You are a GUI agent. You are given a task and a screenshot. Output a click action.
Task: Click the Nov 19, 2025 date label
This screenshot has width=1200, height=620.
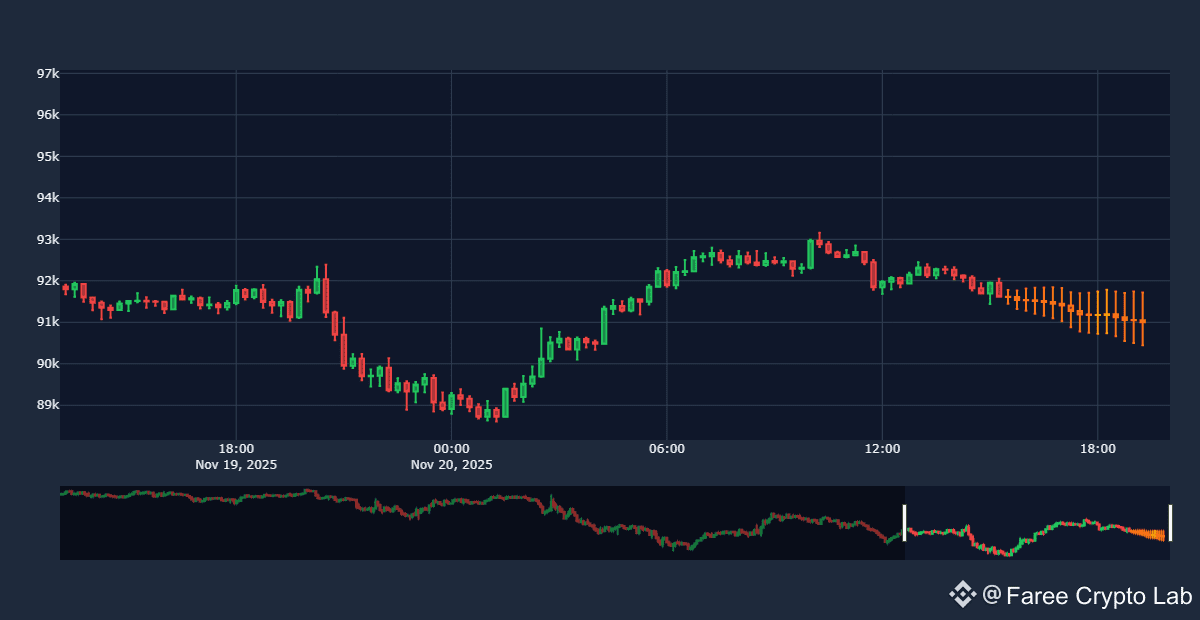click(236, 465)
